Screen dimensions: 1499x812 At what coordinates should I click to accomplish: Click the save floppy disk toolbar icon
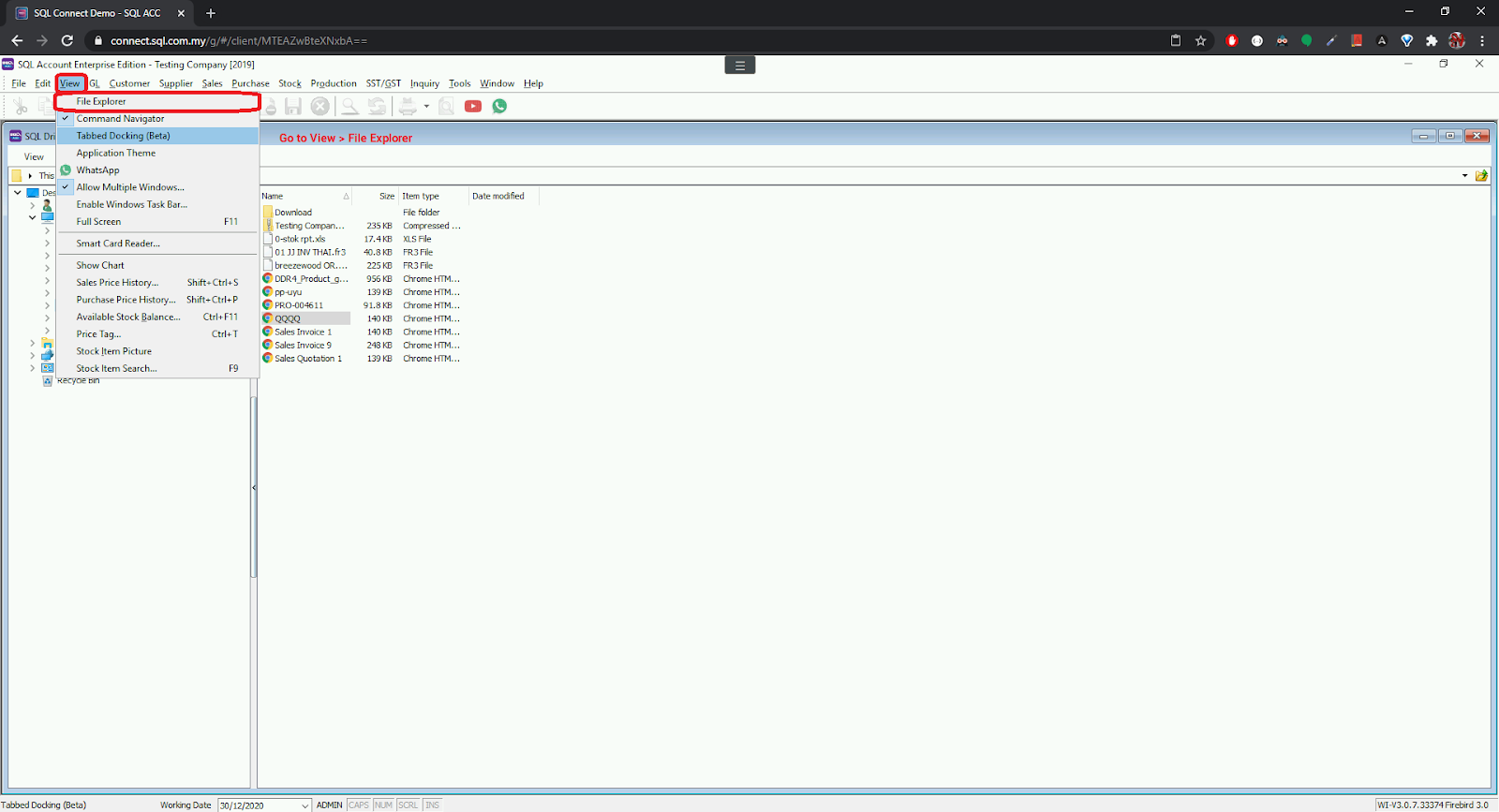click(293, 106)
